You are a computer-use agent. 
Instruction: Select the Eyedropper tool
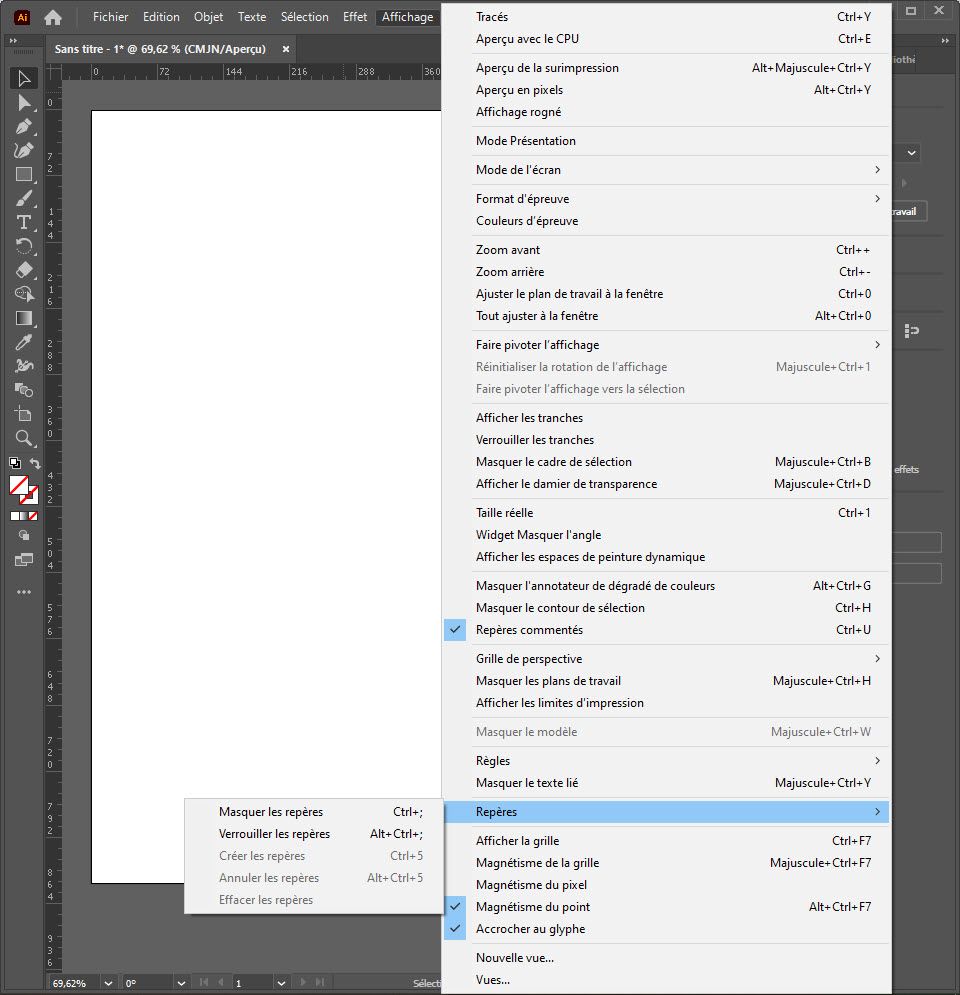coord(23,342)
